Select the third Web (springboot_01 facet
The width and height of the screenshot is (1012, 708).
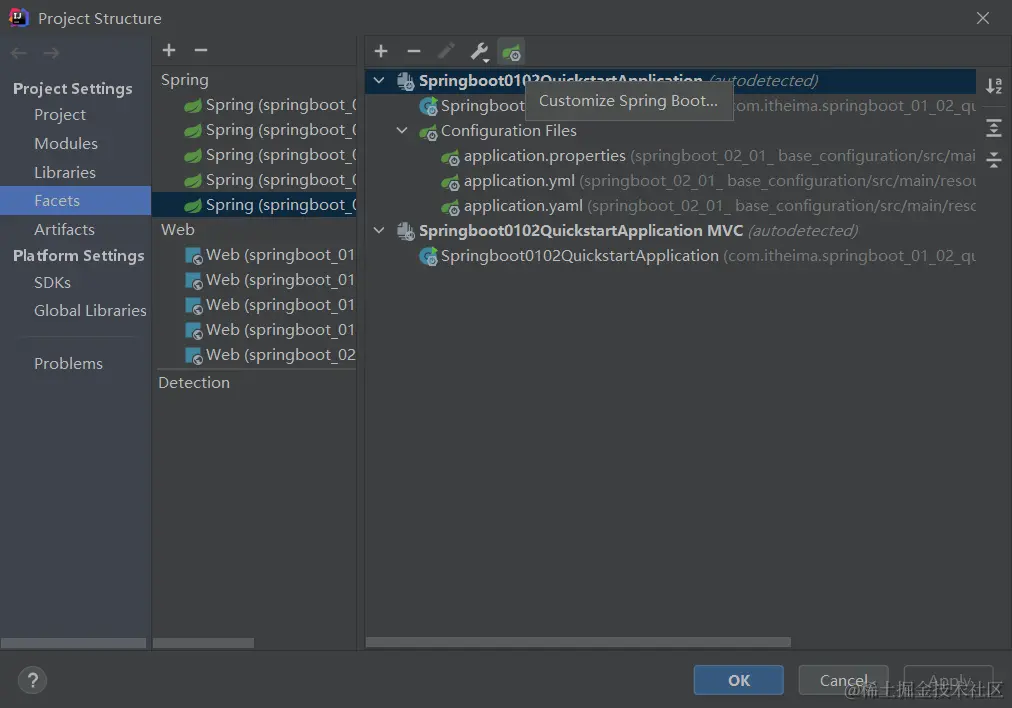pyautogui.click(x=254, y=305)
